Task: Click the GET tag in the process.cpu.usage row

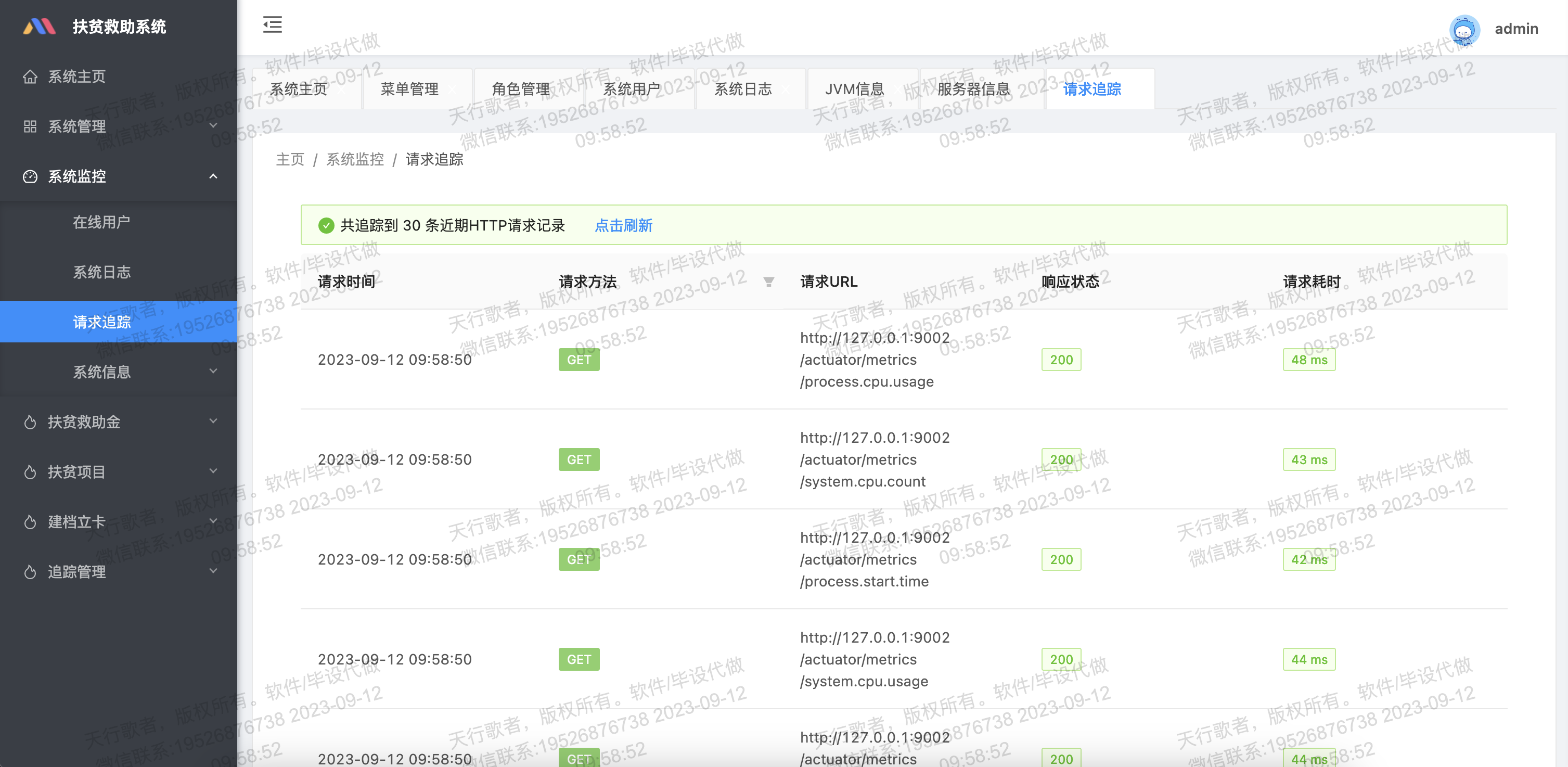Action: (x=579, y=360)
